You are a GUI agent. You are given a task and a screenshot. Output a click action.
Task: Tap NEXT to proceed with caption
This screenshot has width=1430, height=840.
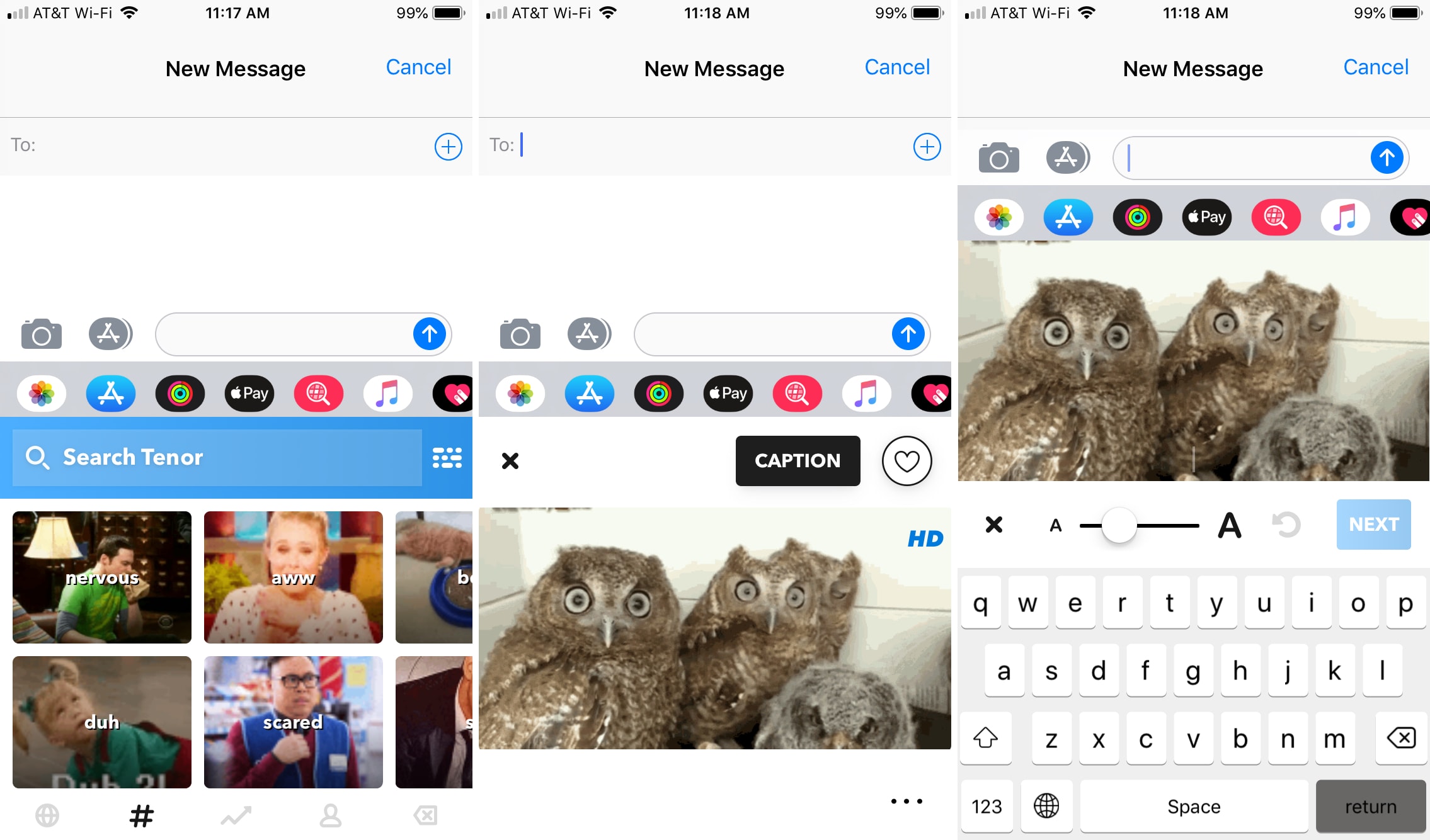pyautogui.click(x=1374, y=524)
